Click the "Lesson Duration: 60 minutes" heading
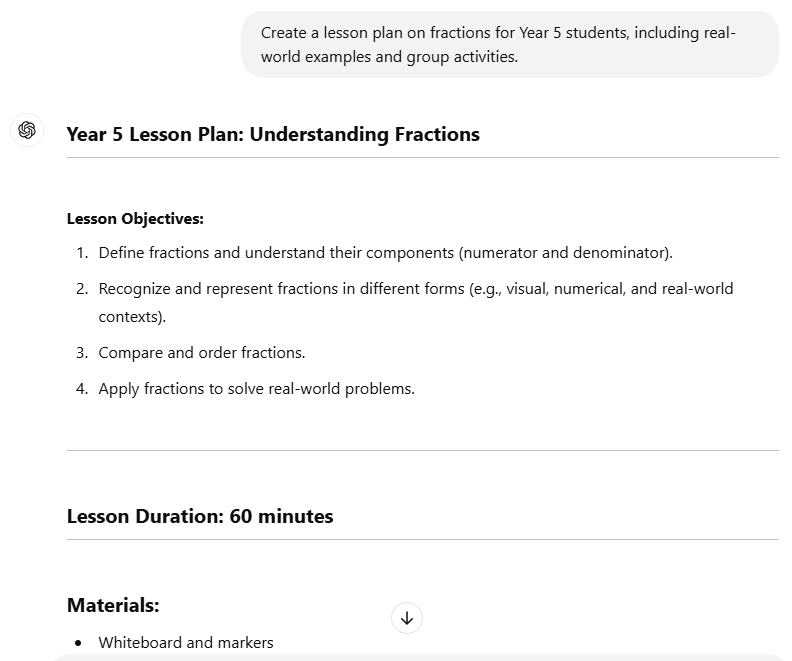Viewport: 792px width, 661px height. coord(200,516)
